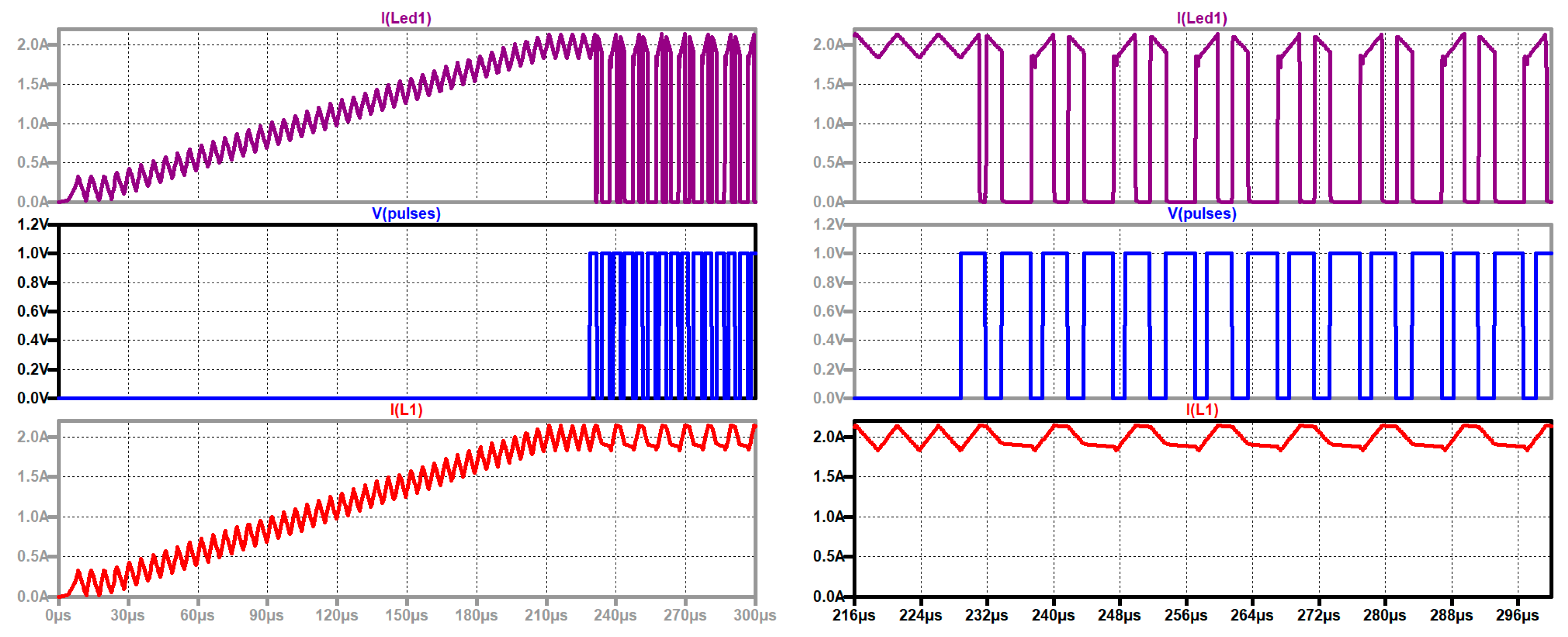
Task: Click the 240µs tick on right time axis
Action: click(1053, 615)
